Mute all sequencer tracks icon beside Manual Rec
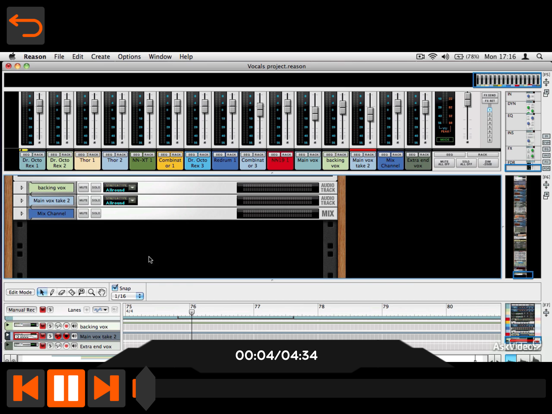552x414 pixels. click(43, 310)
